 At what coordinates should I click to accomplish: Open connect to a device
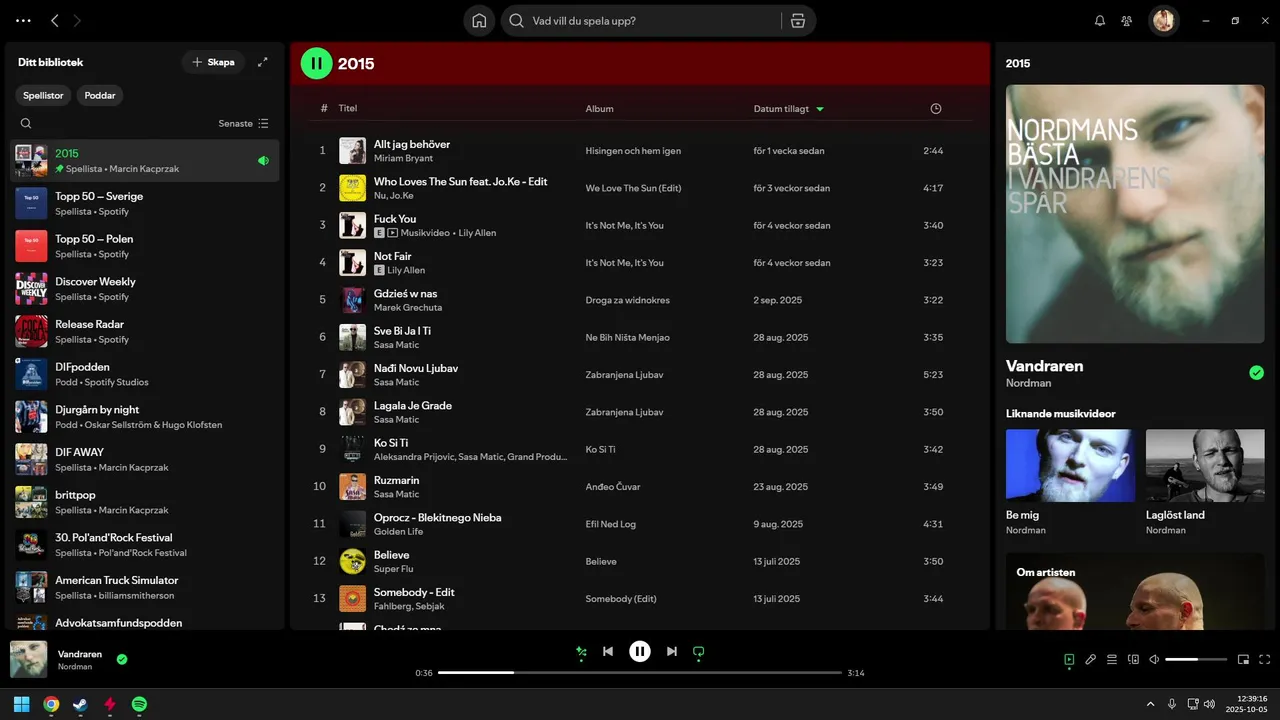pos(1133,660)
